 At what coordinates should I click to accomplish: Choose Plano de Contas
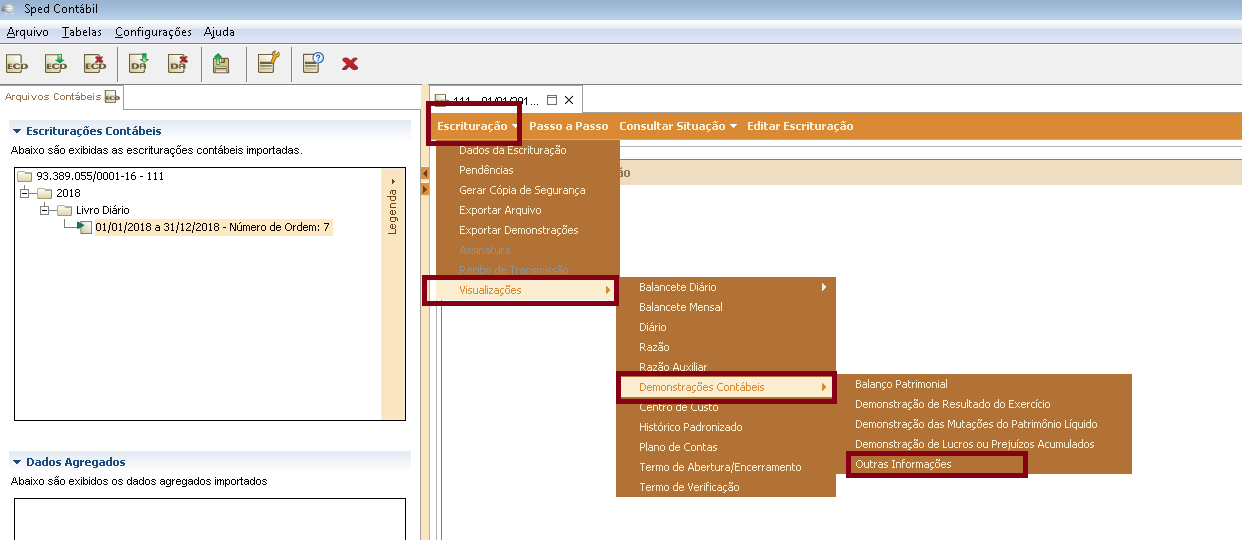click(726, 447)
